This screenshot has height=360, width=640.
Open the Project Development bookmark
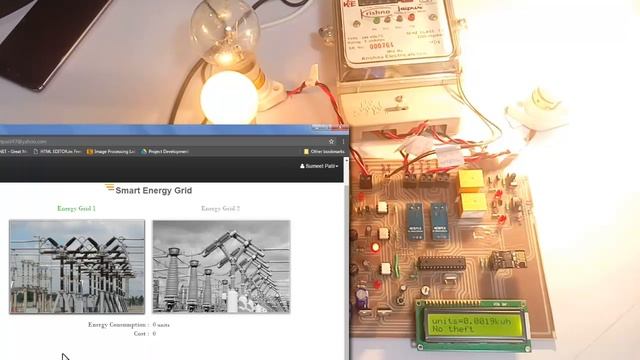pos(164,151)
